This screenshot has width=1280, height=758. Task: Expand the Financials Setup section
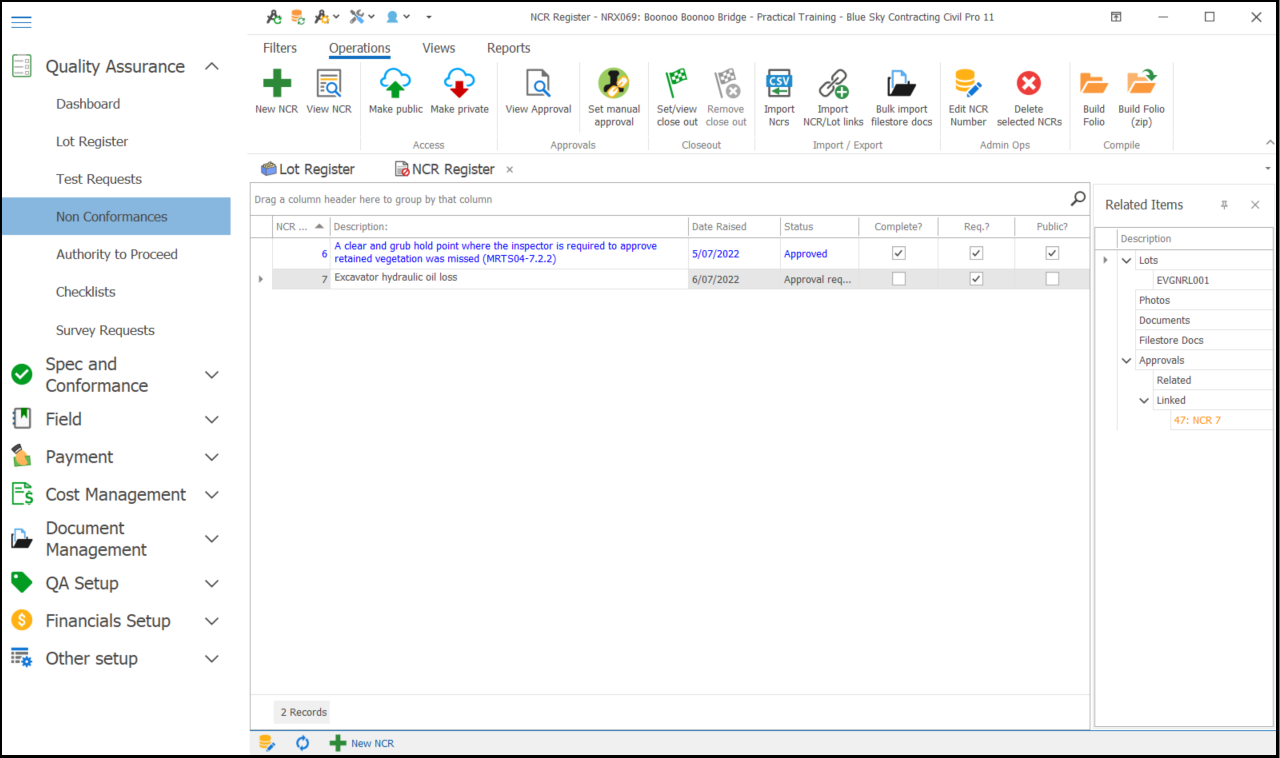click(211, 621)
